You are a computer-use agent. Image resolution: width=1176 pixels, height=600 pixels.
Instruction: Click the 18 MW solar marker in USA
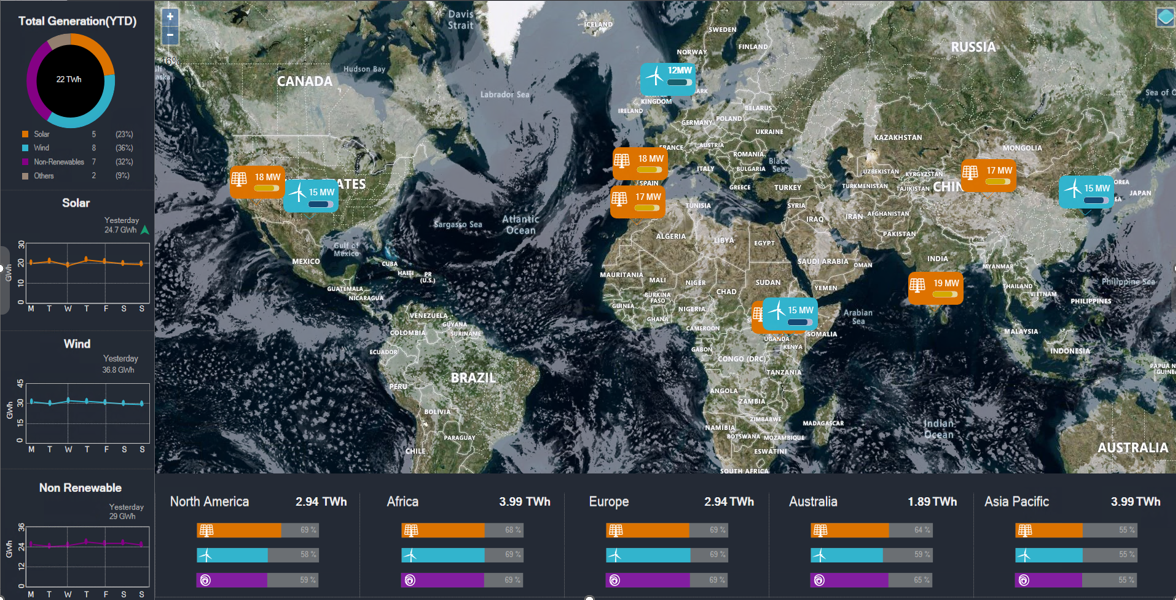tap(256, 181)
